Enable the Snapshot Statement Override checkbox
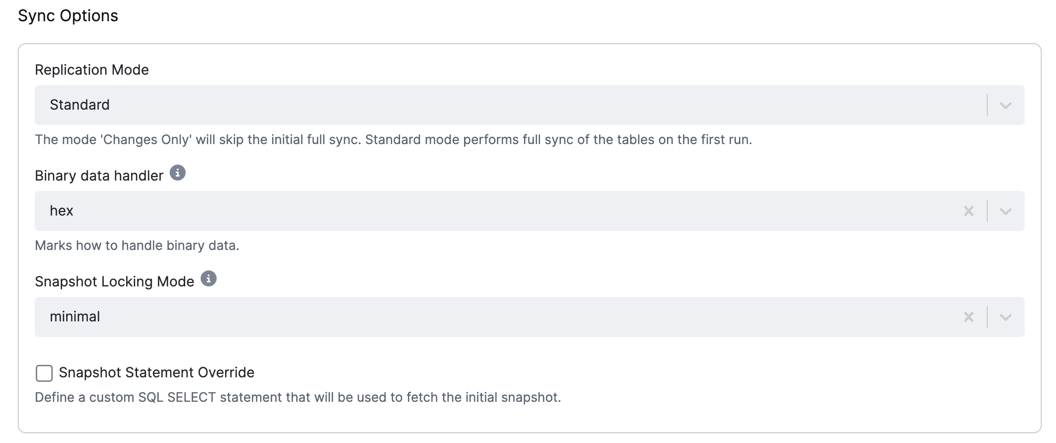This screenshot has width=1056, height=443. 44,373
